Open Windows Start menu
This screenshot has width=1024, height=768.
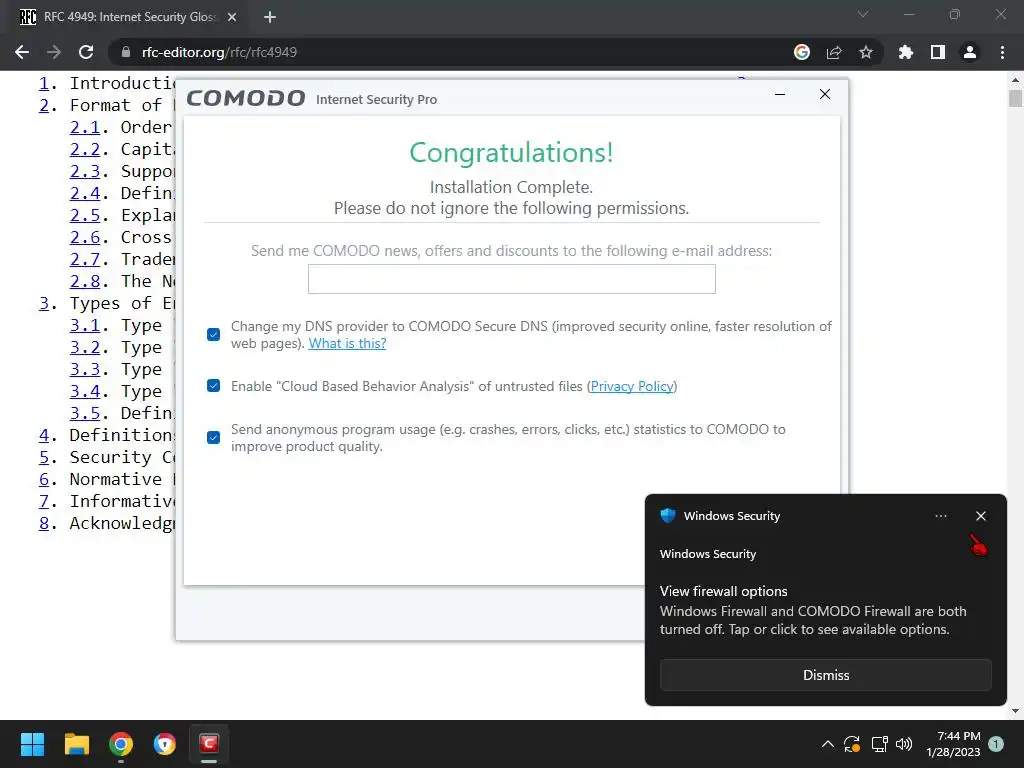[x=32, y=744]
